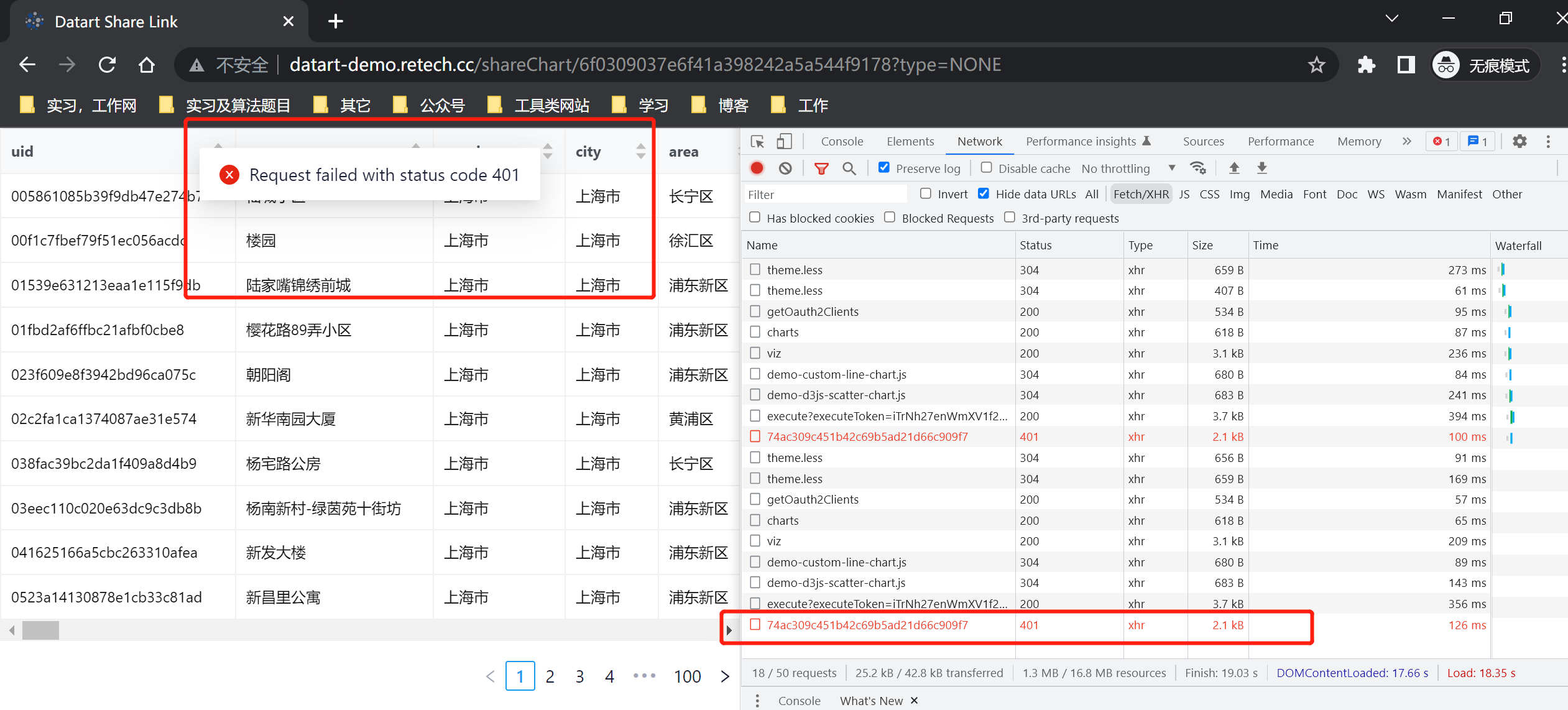
Task: Toggle the device emulation icon
Action: pyautogui.click(x=784, y=141)
